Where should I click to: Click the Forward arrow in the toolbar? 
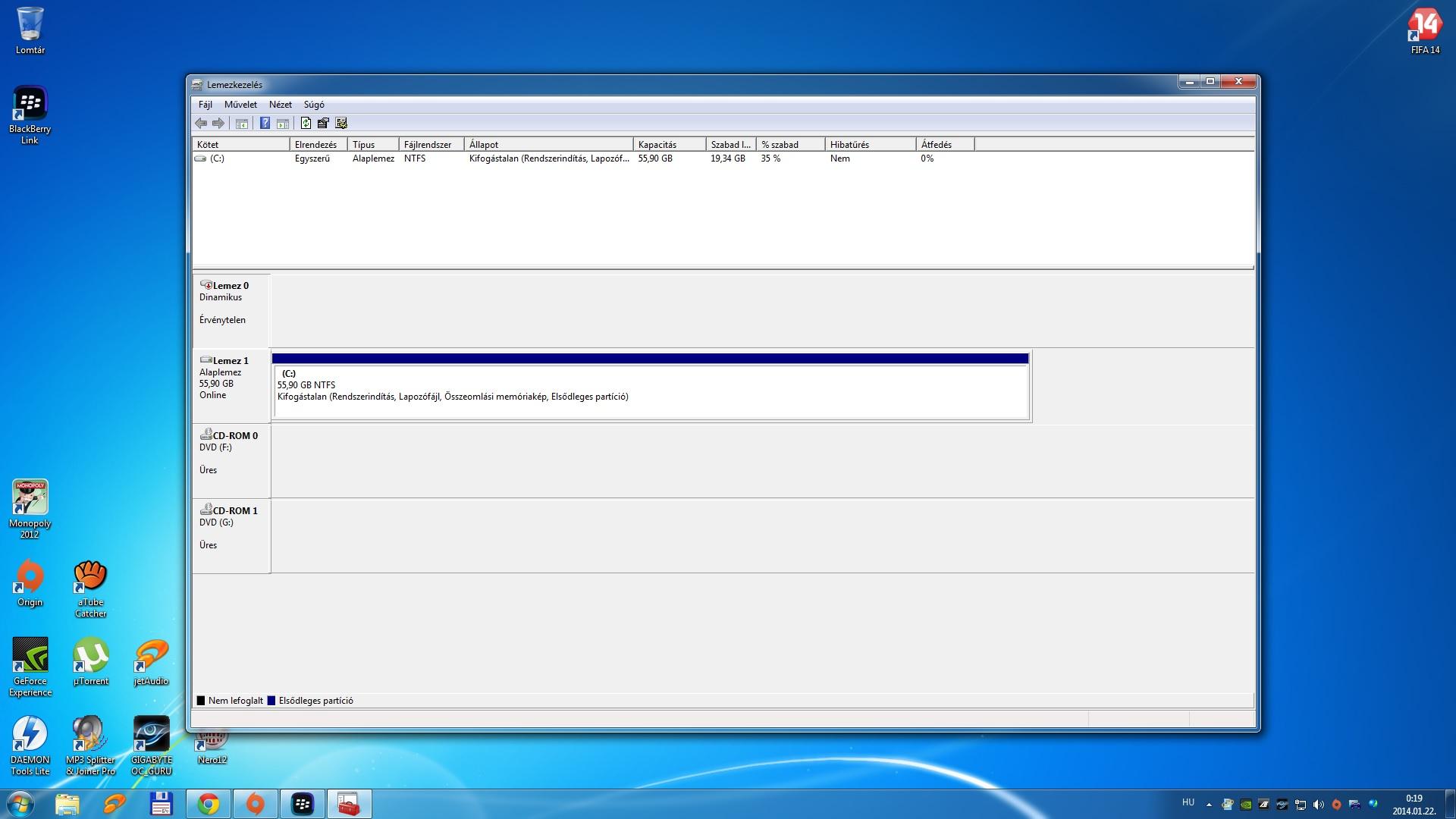coord(218,123)
